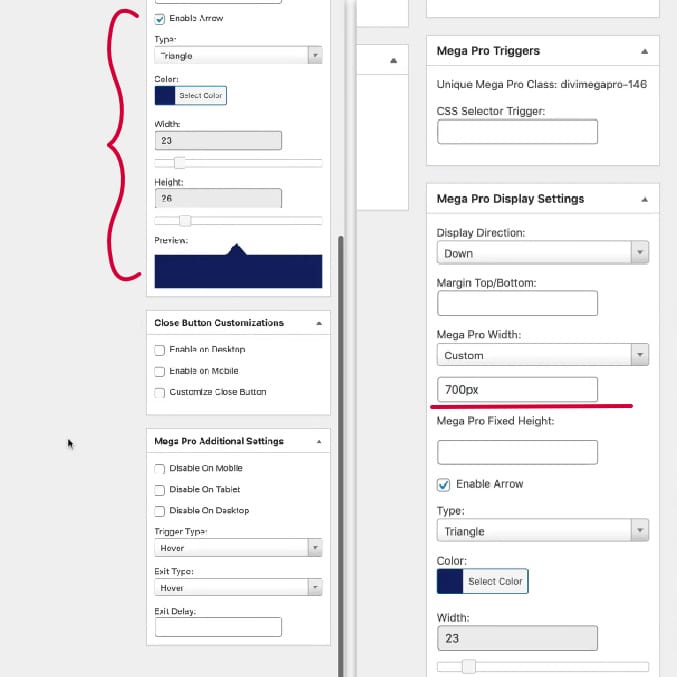
Task: Tick the Disable On Desktop checkbox
Action: click(160, 511)
